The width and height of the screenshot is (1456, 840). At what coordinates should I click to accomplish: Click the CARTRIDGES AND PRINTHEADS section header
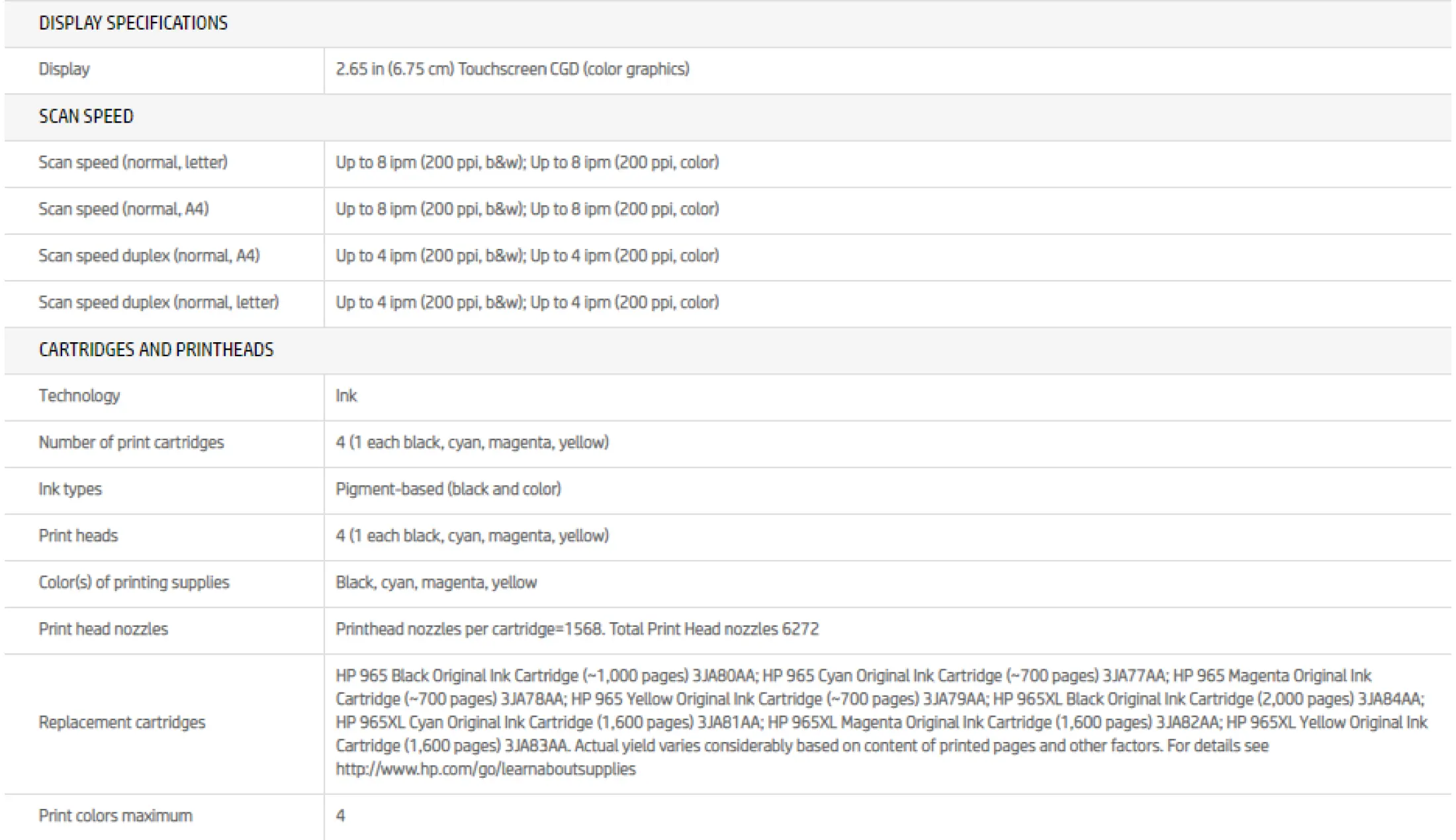pos(156,350)
